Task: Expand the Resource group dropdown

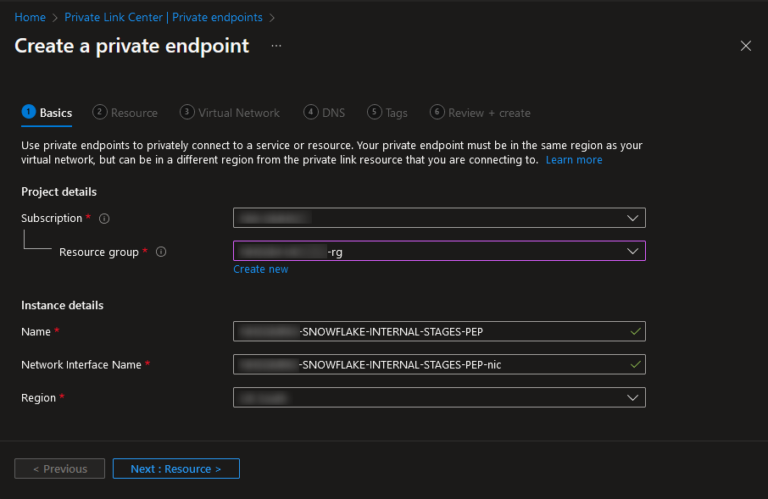Action: click(439, 251)
